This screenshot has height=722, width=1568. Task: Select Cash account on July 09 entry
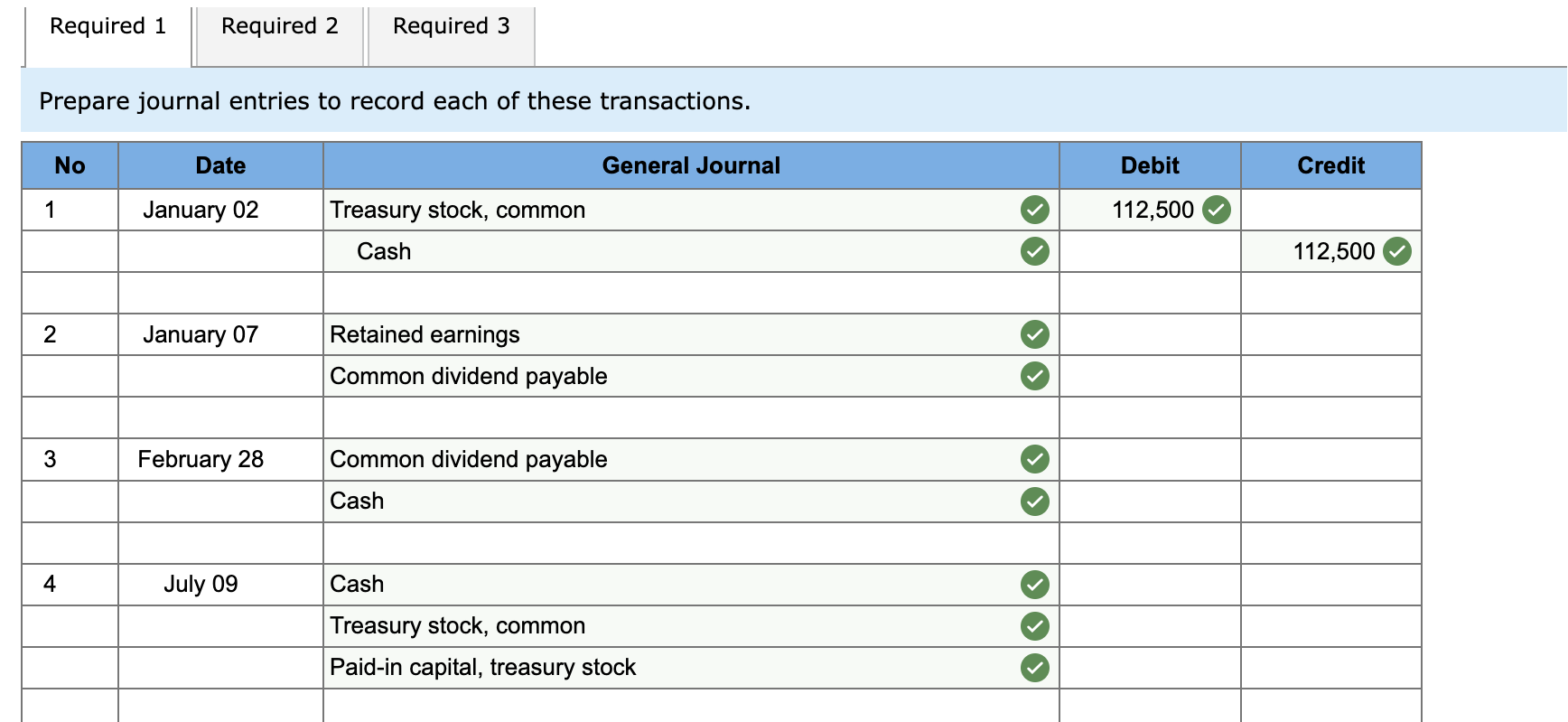(691, 584)
